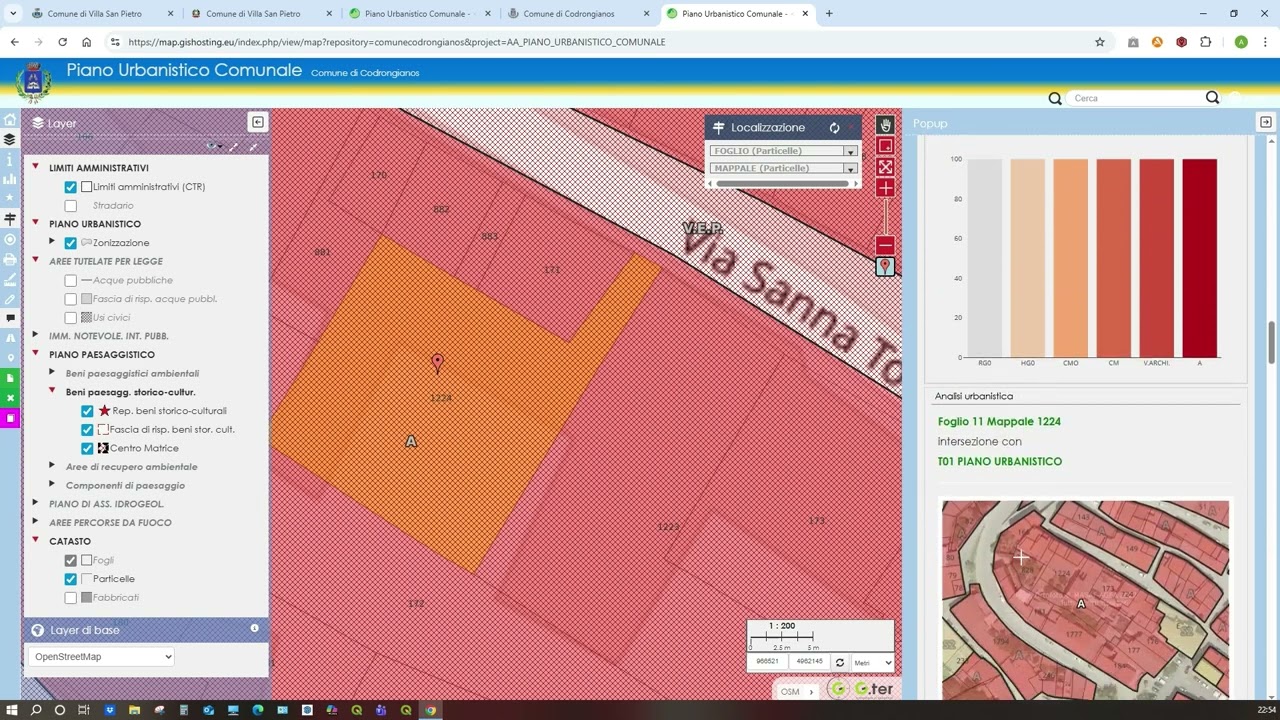This screenshot has width=1280, height=720.
Task: Collapse the PIANO URBANISTICO group
Action: point(35,223)
